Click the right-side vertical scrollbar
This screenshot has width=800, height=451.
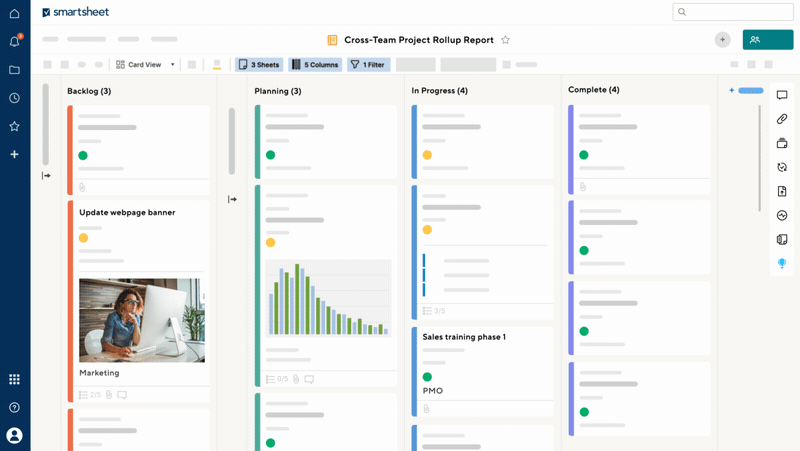(x=759, y=158)
